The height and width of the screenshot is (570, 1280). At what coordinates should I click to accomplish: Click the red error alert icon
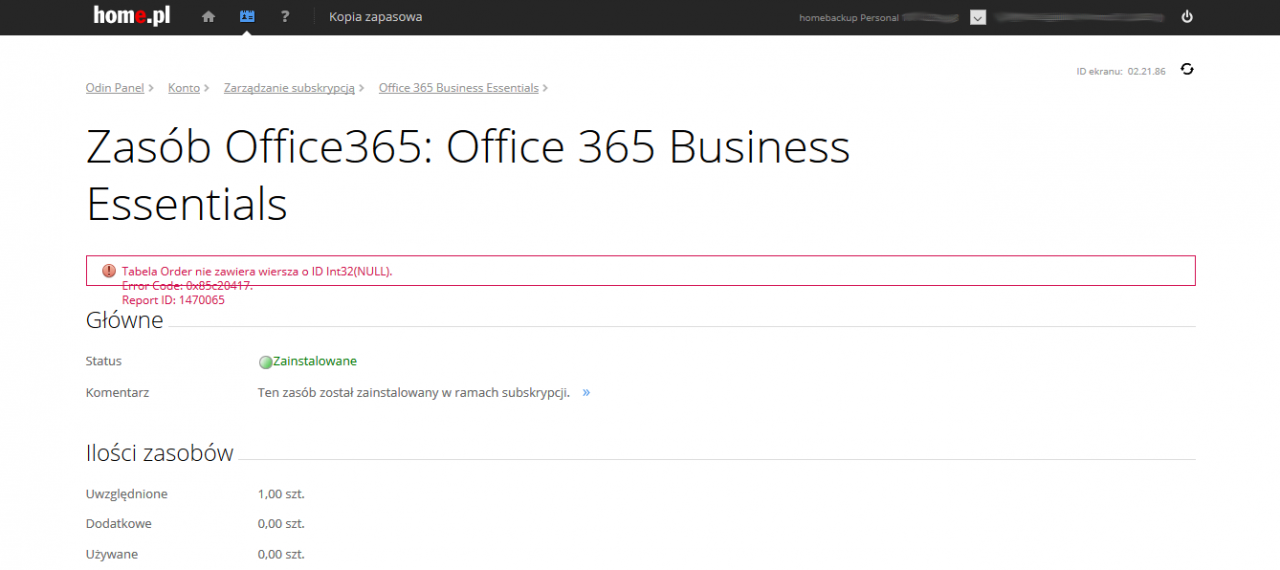coord(109,271)
